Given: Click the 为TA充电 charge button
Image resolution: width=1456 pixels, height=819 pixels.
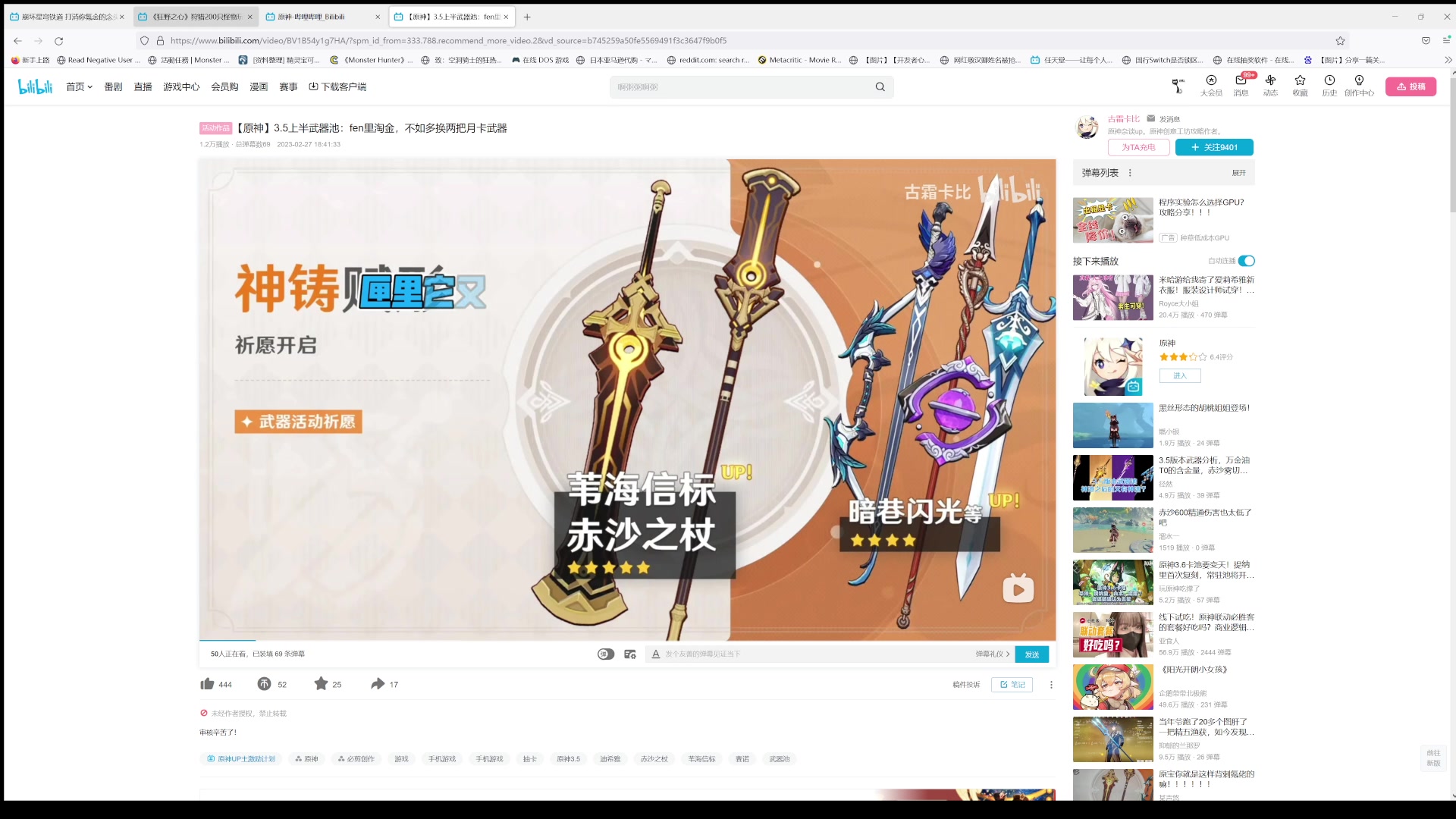Looking at the screenshot, I should click(1139, 147).
